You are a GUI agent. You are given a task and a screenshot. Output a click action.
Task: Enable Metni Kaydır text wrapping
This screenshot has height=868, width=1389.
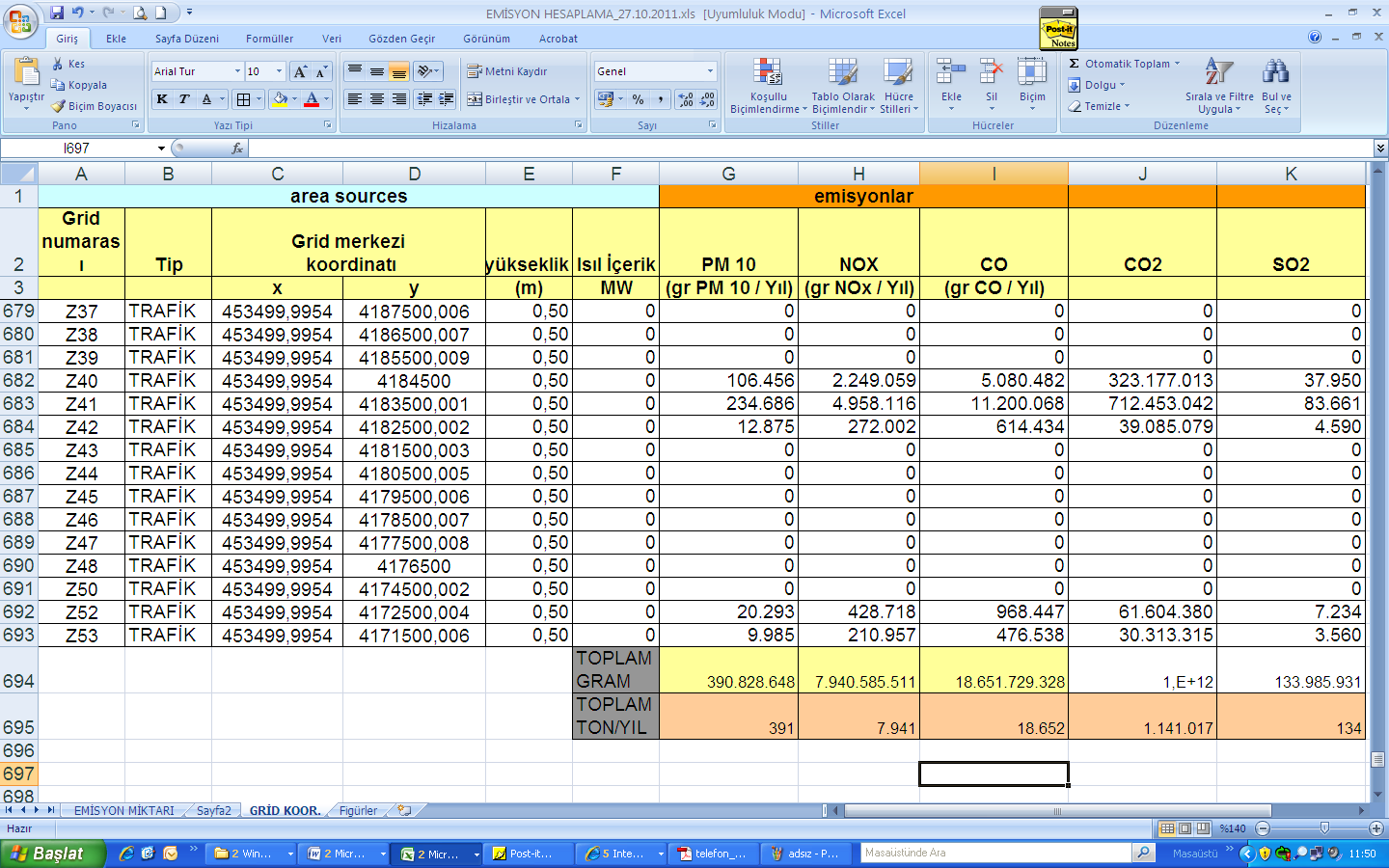click(507, 71)
